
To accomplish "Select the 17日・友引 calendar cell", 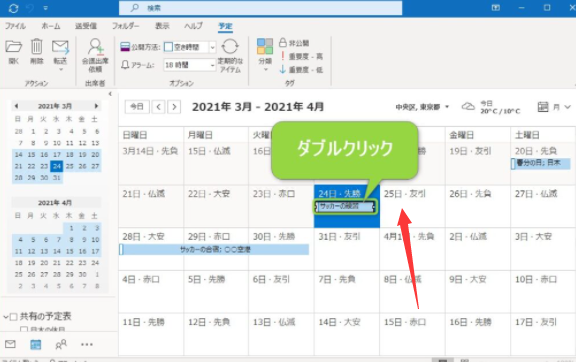I will point(543,334).
